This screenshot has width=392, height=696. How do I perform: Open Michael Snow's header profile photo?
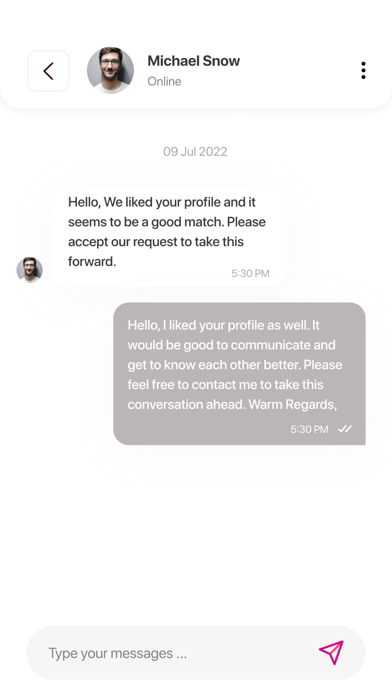(110, 71)
